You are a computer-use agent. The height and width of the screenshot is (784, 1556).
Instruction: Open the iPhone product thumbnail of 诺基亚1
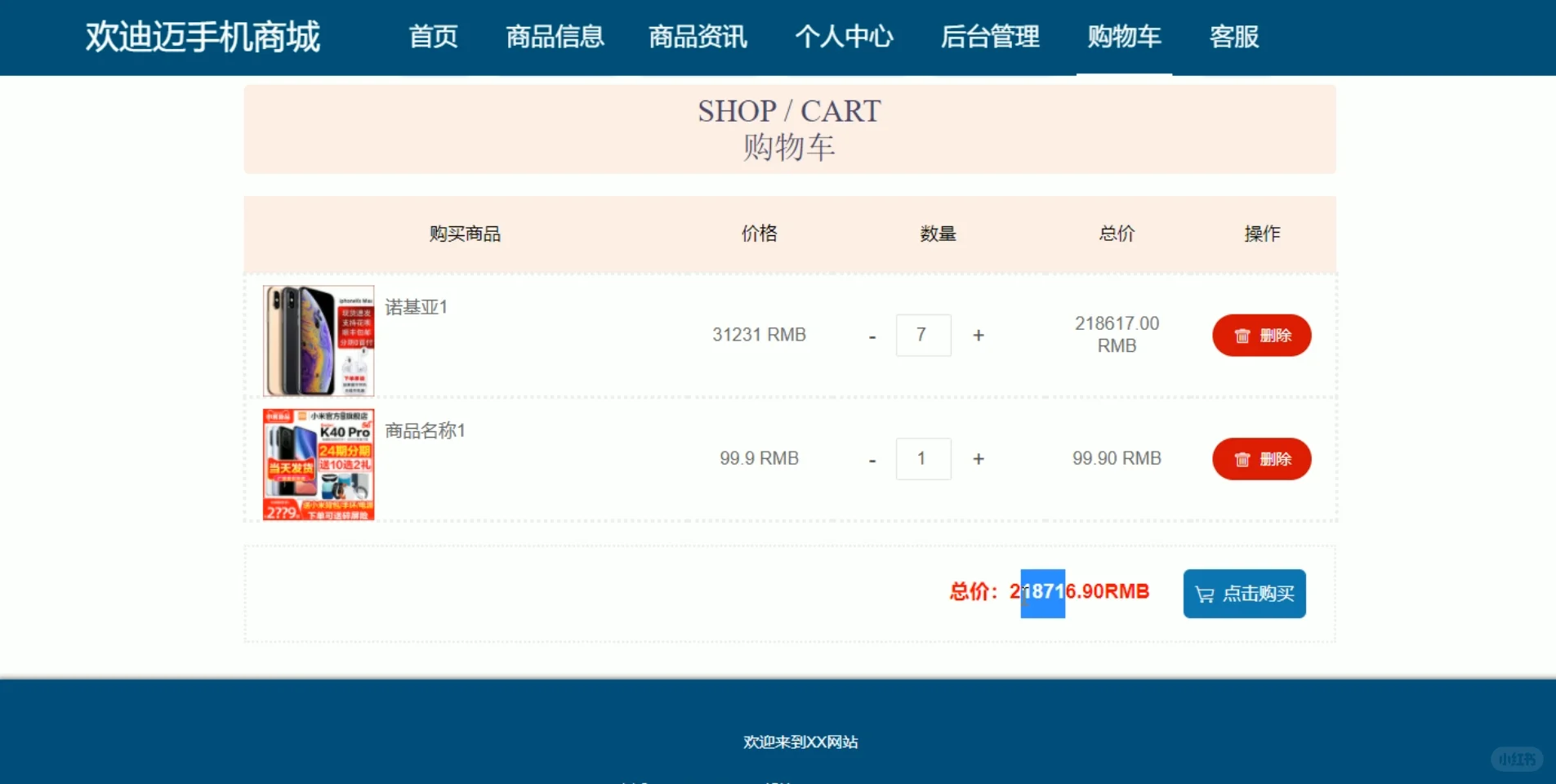click(318, 340)
